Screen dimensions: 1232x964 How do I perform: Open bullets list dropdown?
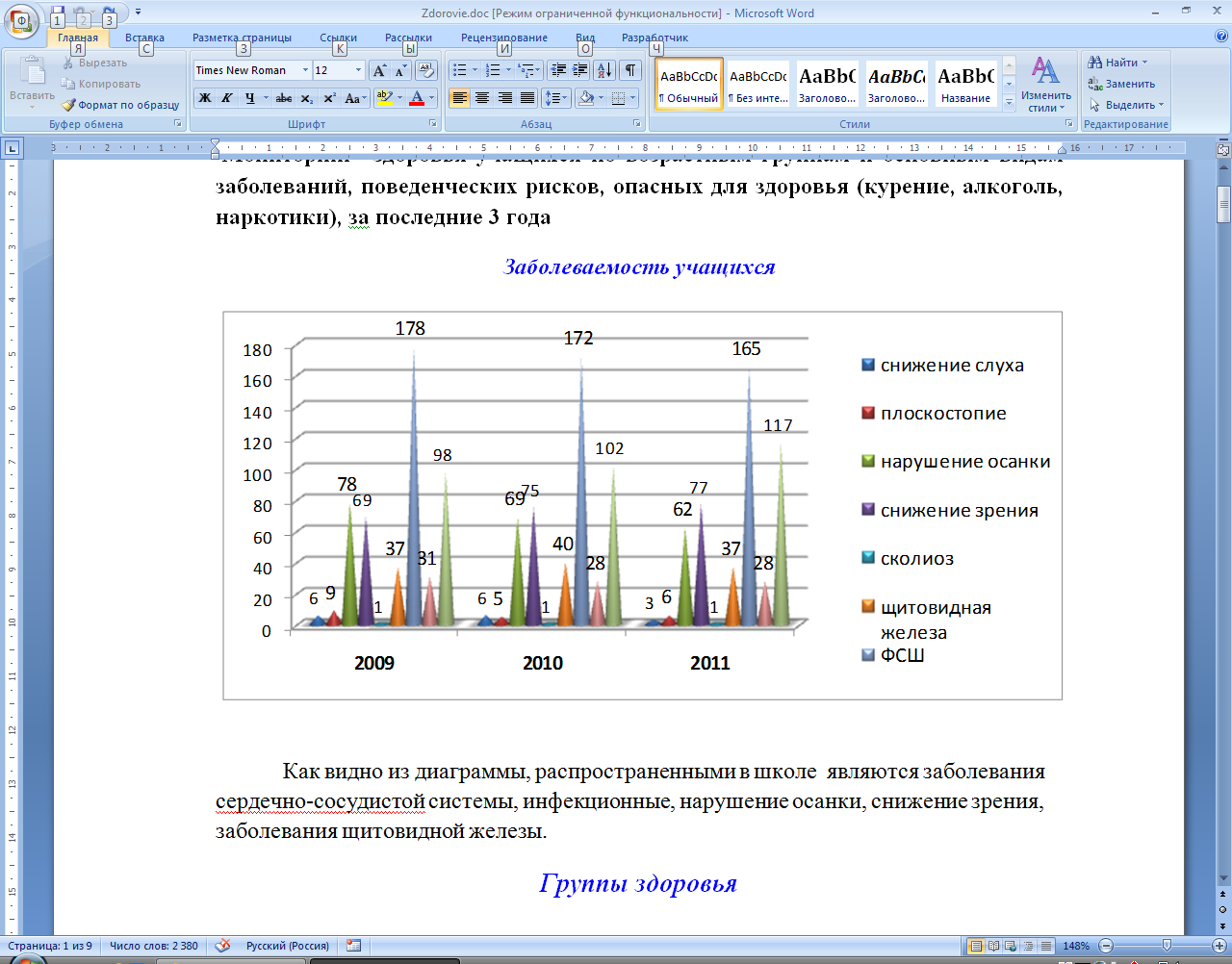pos(475,70)
